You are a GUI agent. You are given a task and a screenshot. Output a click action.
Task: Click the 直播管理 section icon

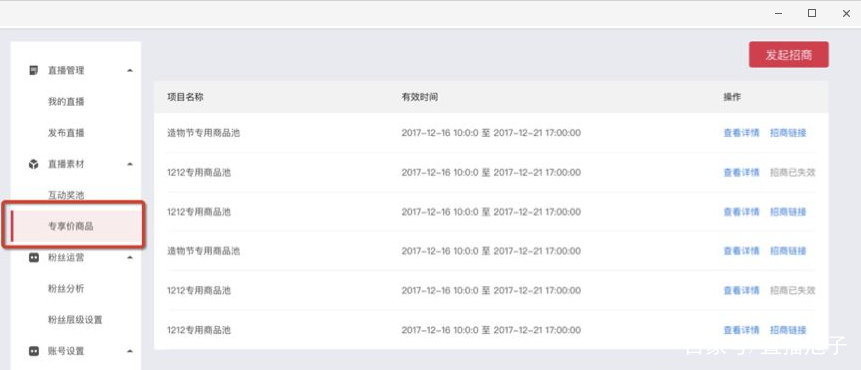coord(34,70)
